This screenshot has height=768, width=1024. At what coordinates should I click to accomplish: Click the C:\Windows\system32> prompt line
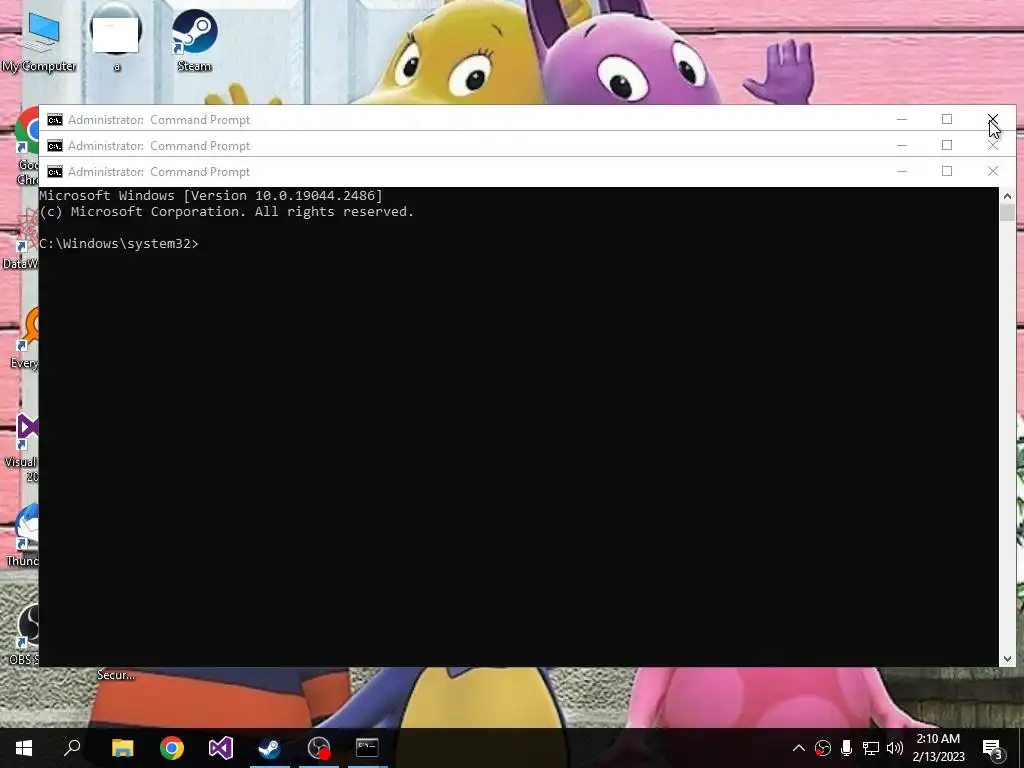(119, 244)
